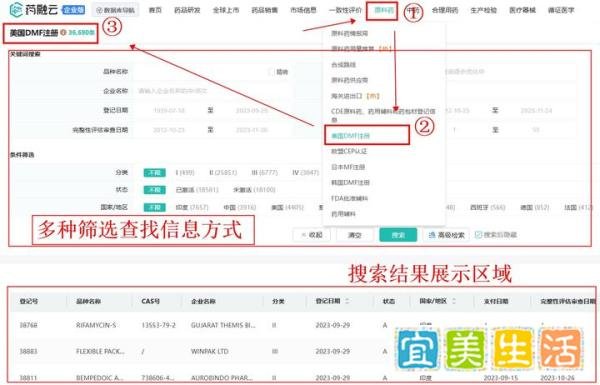Sort by the 登记日期 column arrows

347,301
